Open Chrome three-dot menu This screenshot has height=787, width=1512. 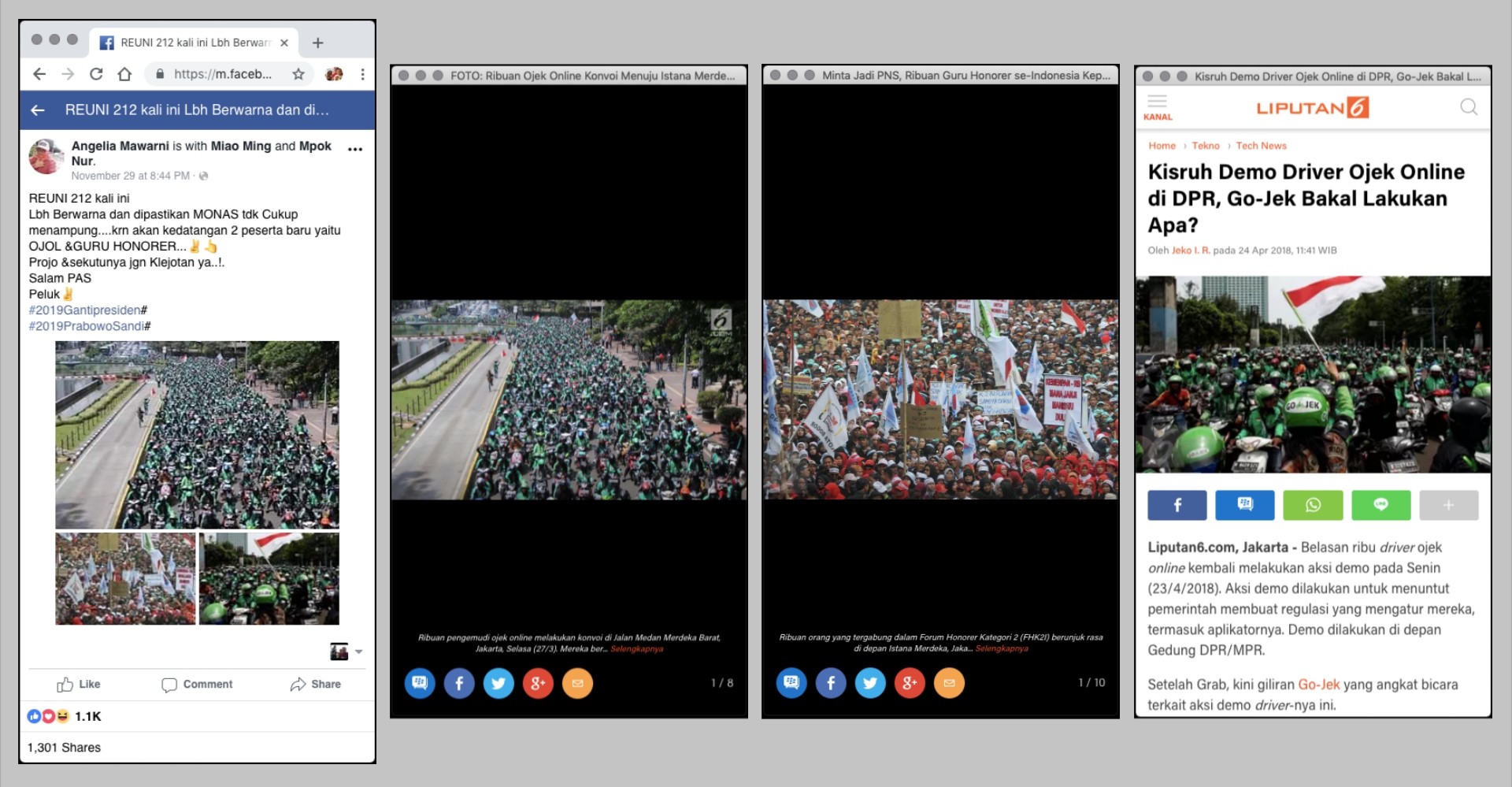362,74
